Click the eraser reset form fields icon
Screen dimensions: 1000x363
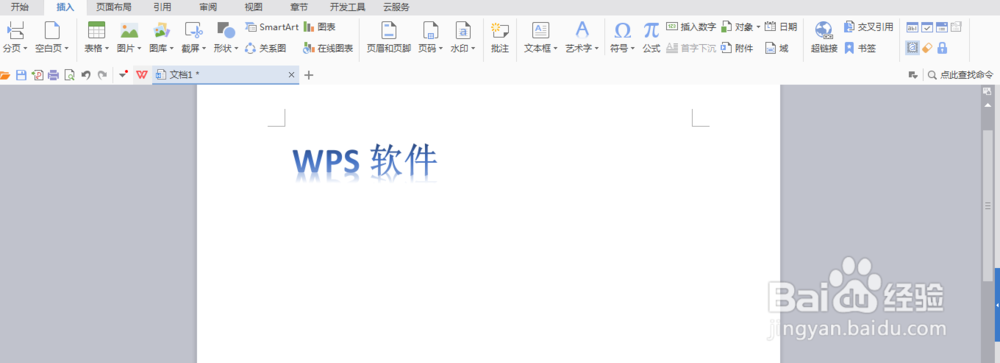[927, 48]
